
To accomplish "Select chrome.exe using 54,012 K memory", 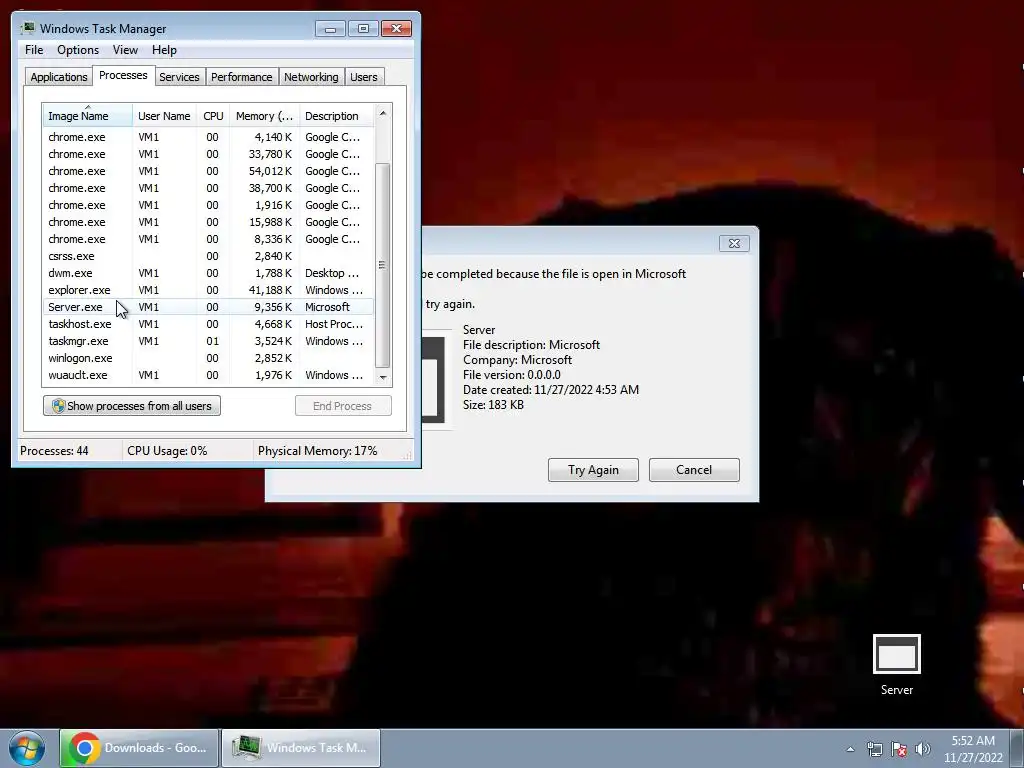I will point(208,171).
